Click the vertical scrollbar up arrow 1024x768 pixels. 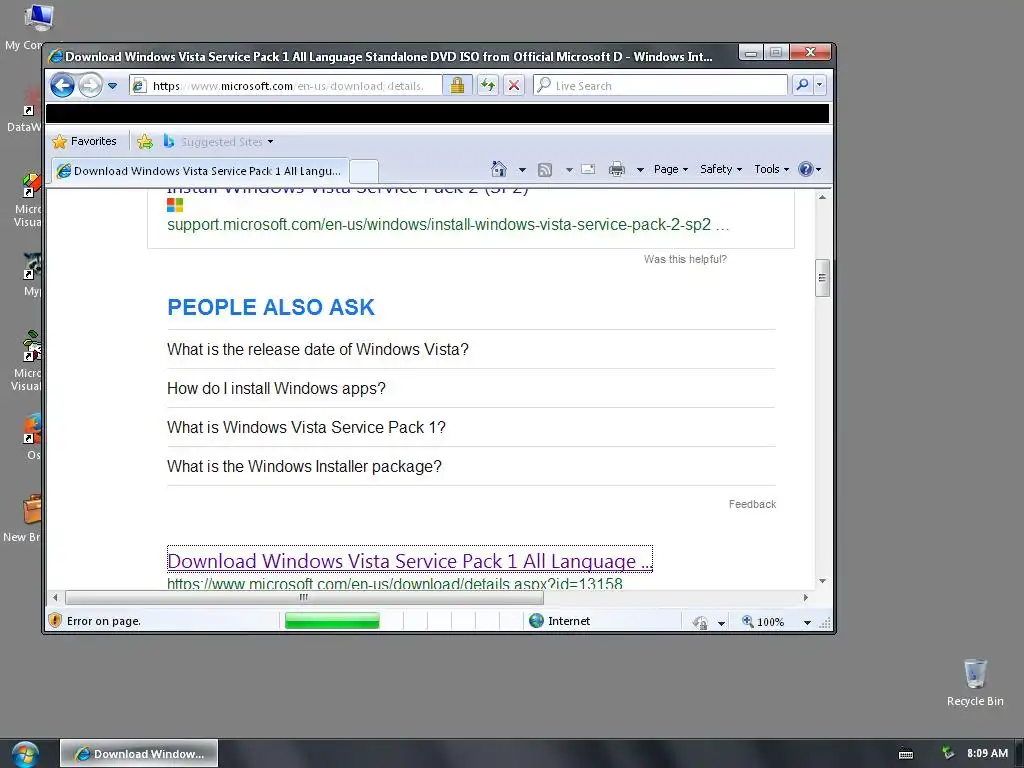[x=822, y=197]
